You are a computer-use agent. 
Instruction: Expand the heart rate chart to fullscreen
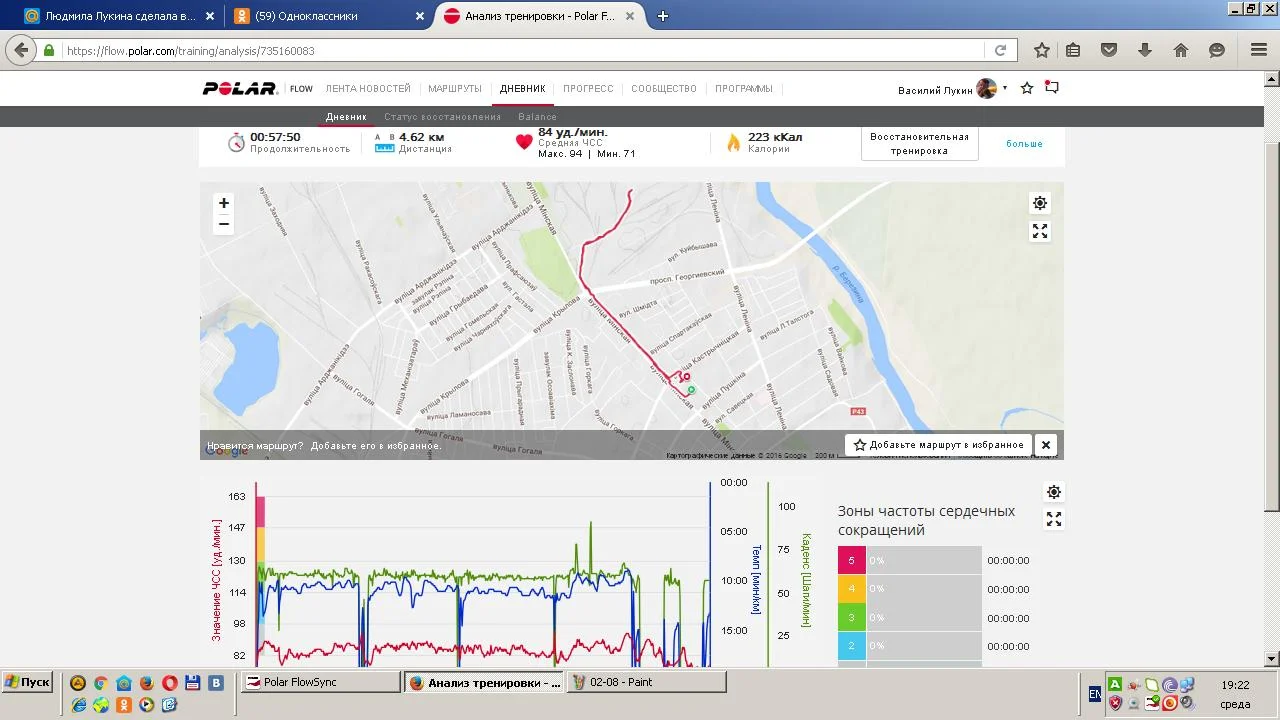coord(1053,519)
